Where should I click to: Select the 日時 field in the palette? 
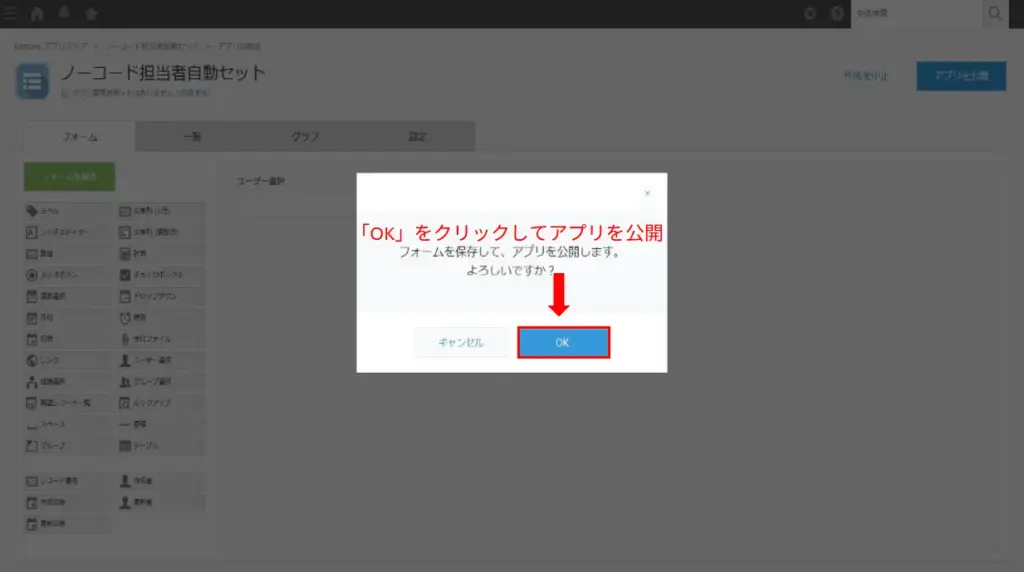(x=68, y=339)
